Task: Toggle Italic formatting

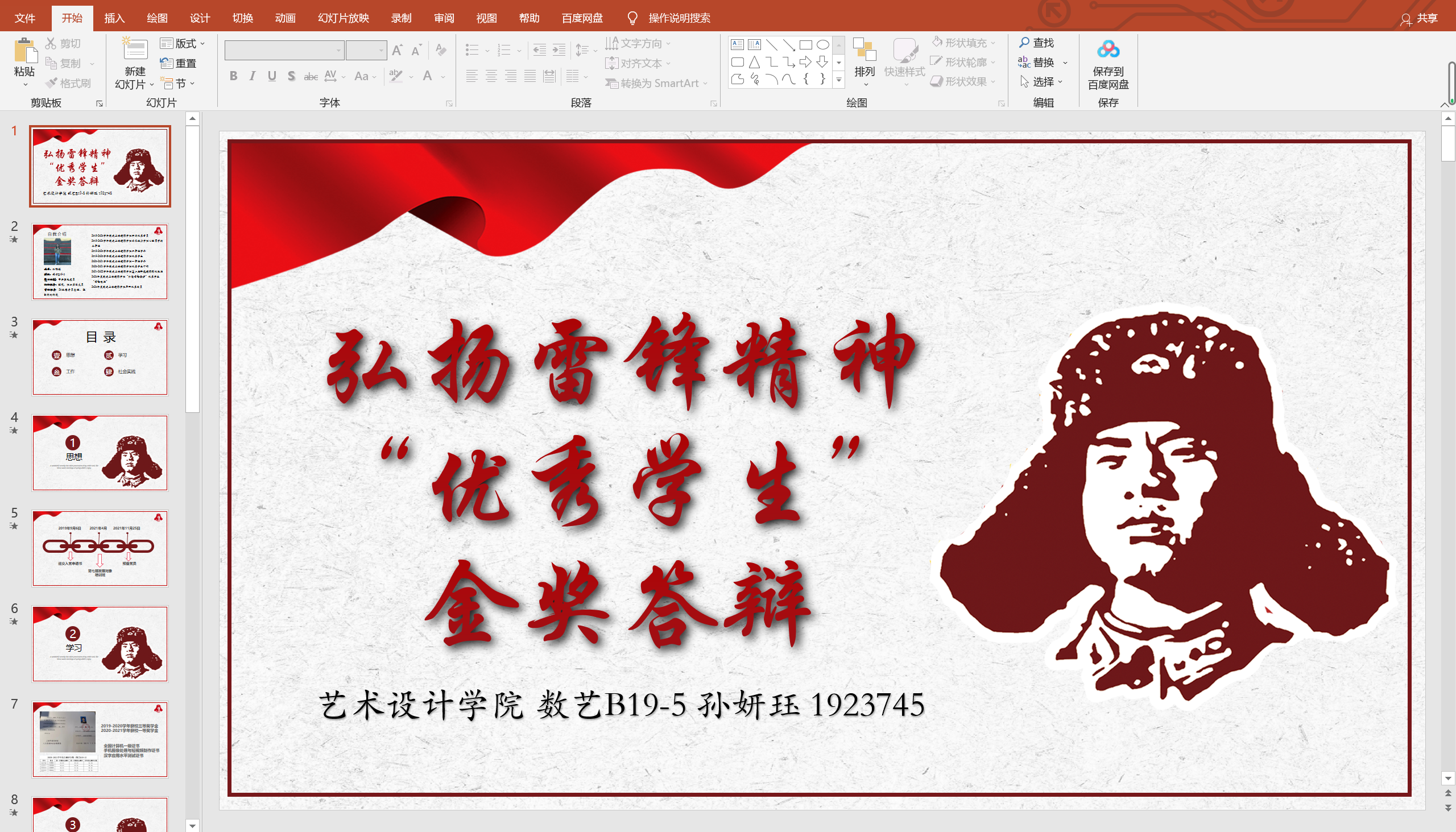Action: tap(252, 76)
